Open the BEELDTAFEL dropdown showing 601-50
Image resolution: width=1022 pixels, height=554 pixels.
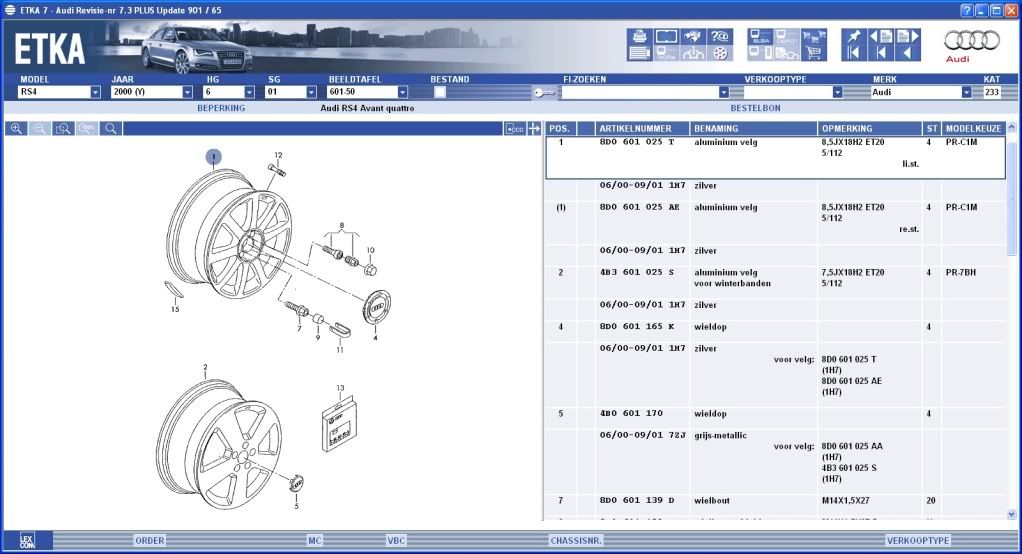pos(402,92)
